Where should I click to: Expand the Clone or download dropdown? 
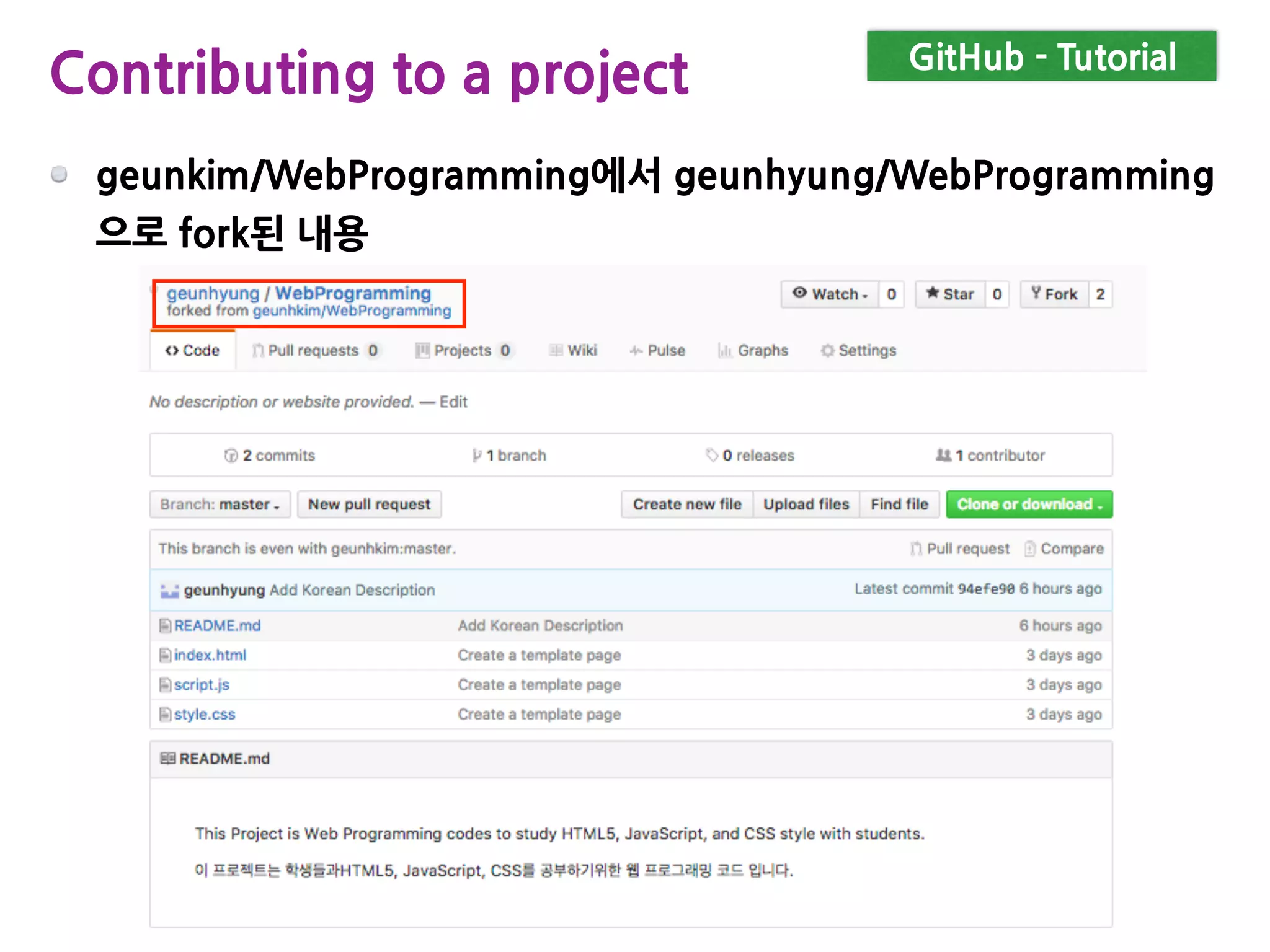point(1029,504)
